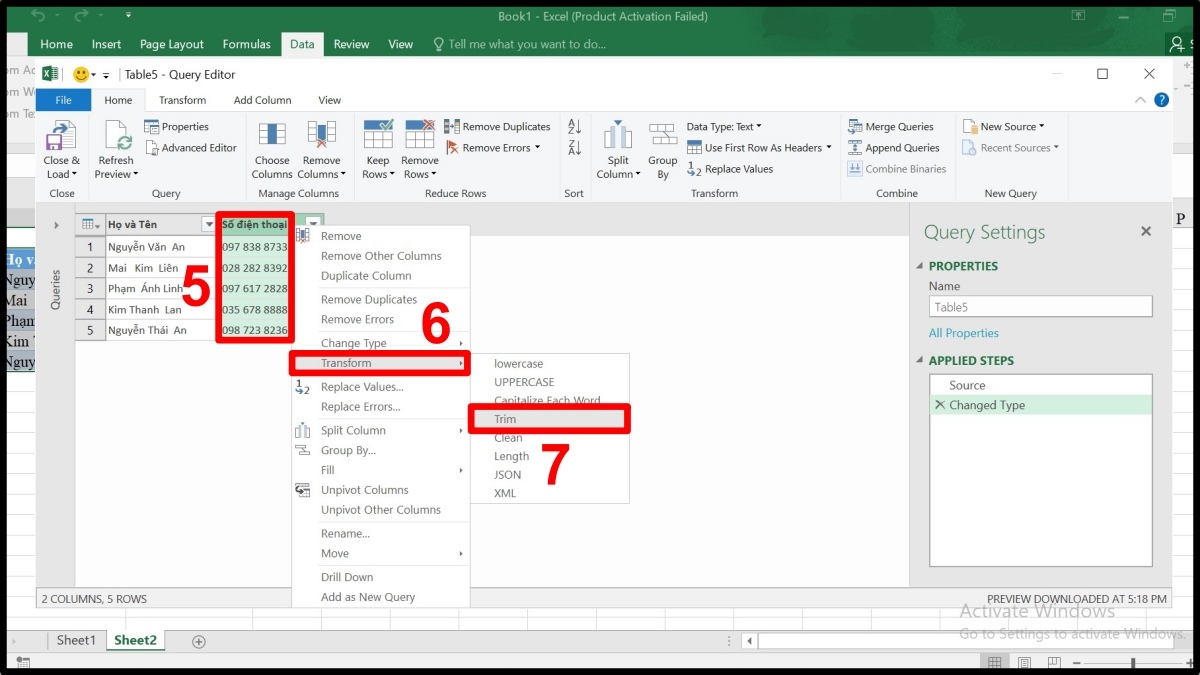Viewport: 1200px width, 675px height.
Task: Click the Help question mark button
Action: (x=1161, y=99)
